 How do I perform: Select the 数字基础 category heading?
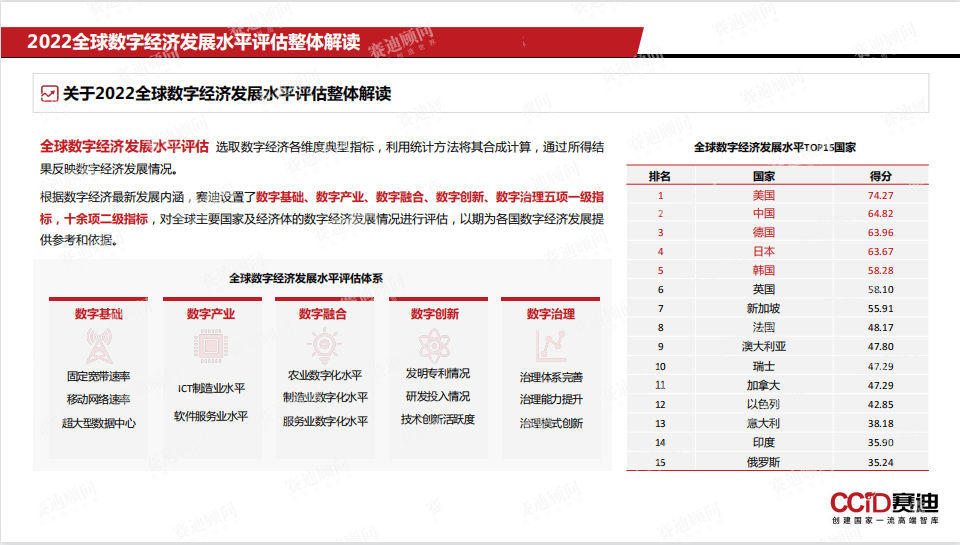(x=99, y=314)
